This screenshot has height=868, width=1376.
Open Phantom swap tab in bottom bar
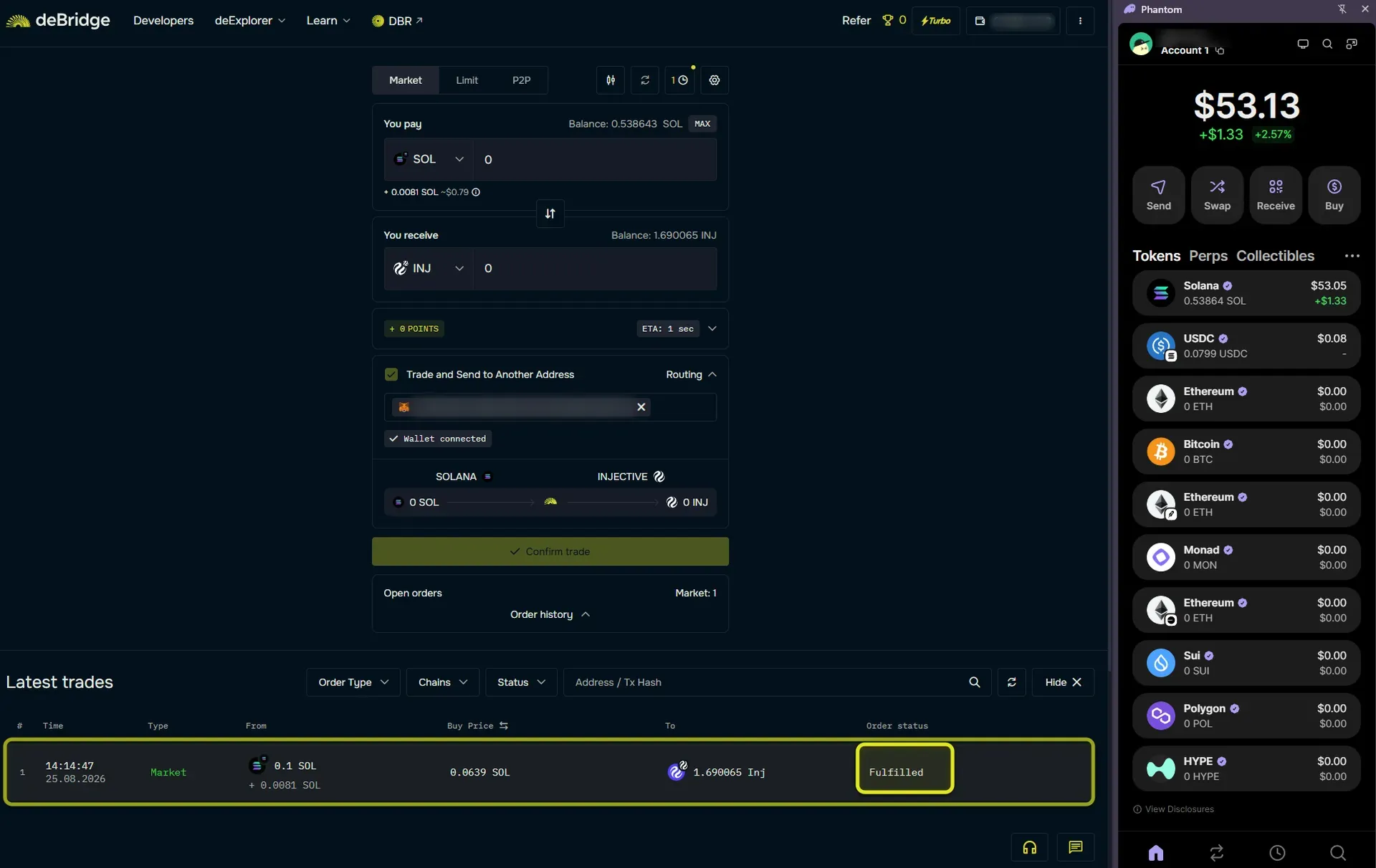[1217, 852]
